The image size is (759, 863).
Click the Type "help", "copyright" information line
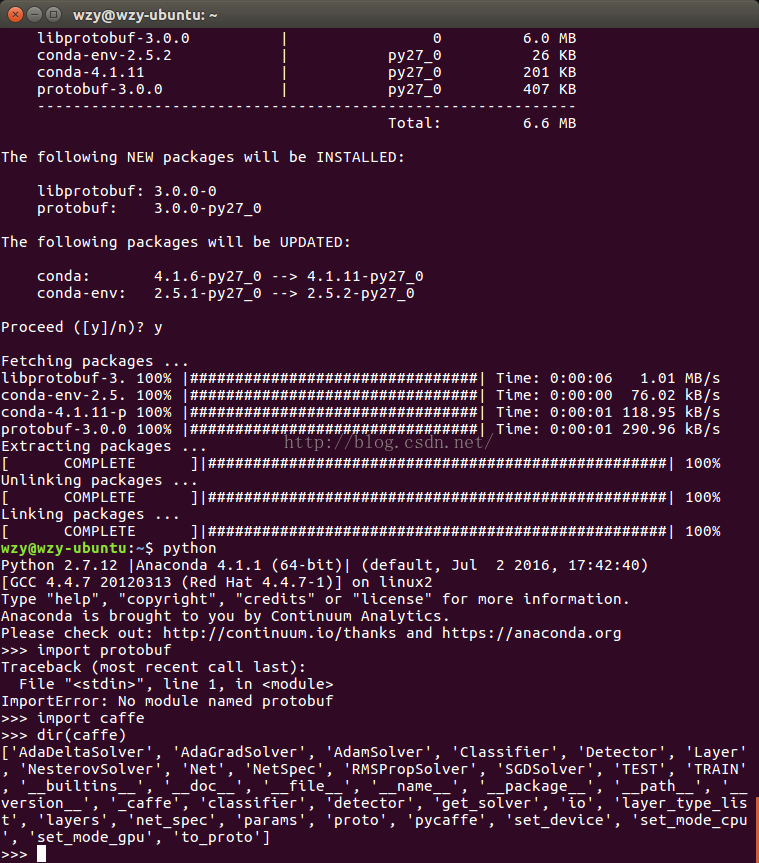coord(315,599)
